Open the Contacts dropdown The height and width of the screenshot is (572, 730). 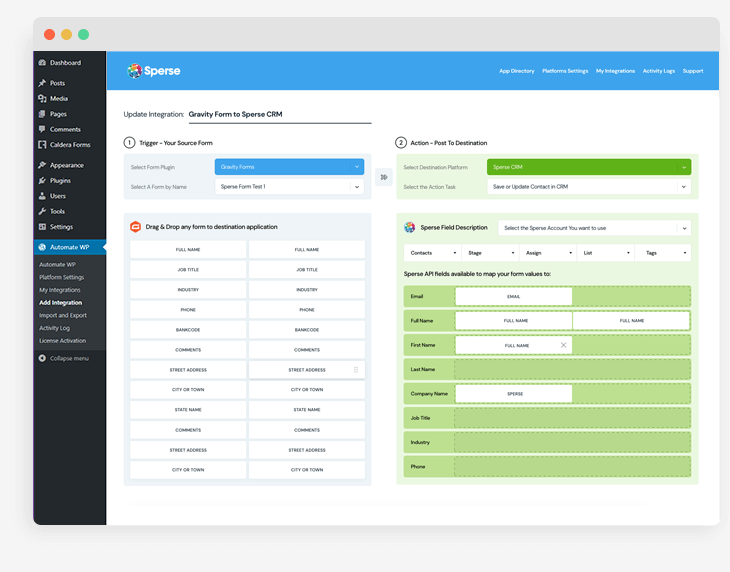433,253
